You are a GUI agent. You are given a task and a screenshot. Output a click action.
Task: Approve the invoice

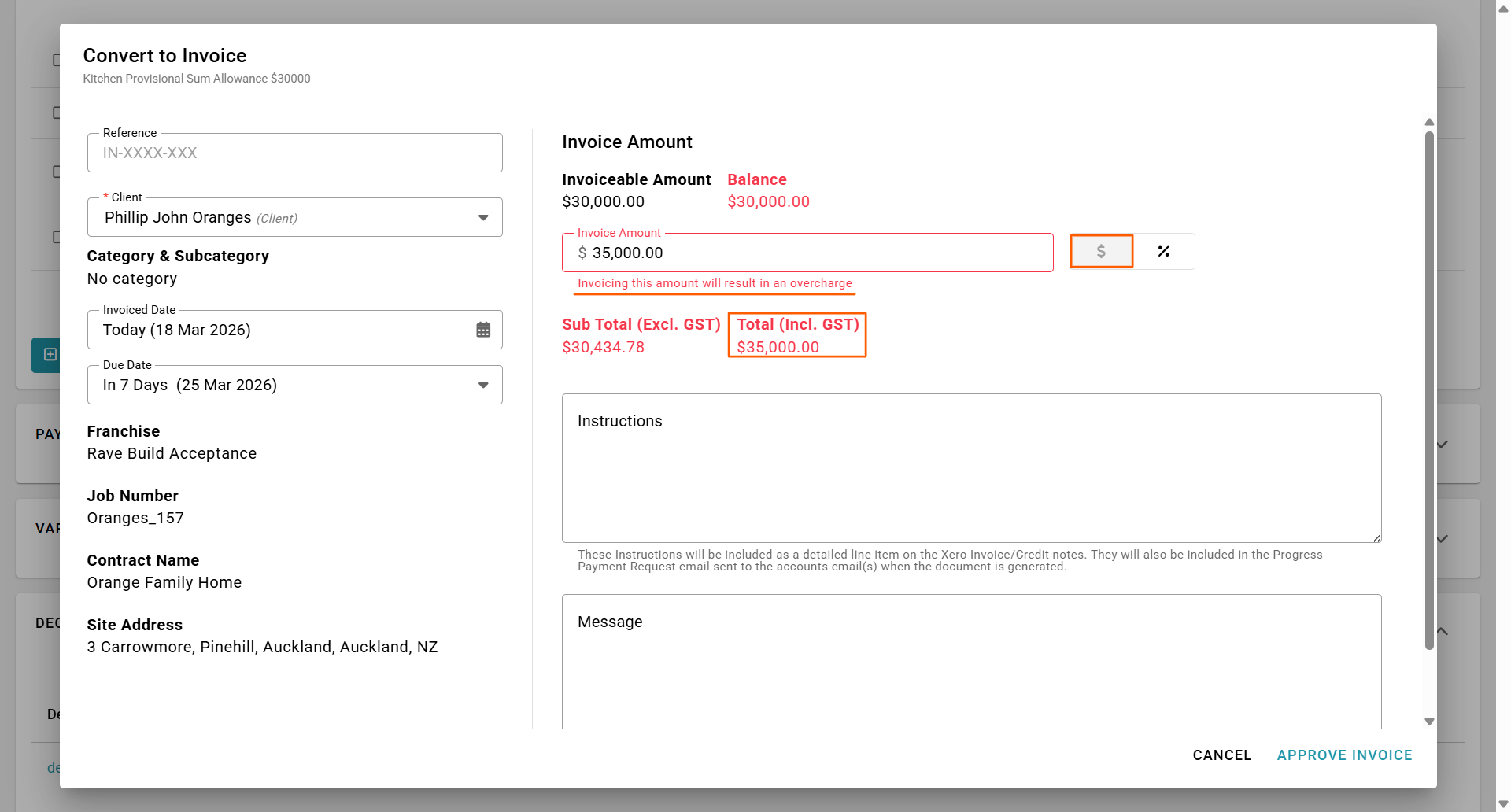[x=1344, y=755]
